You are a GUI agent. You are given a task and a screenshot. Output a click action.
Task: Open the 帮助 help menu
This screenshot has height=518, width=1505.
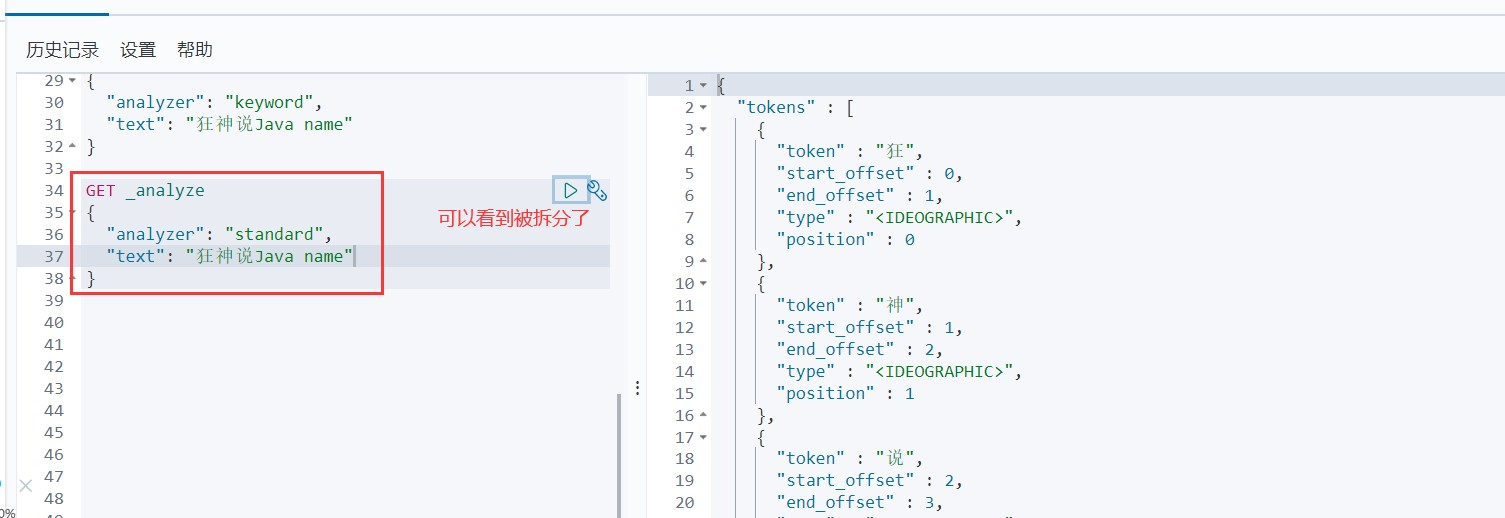[x=195, y=50]
